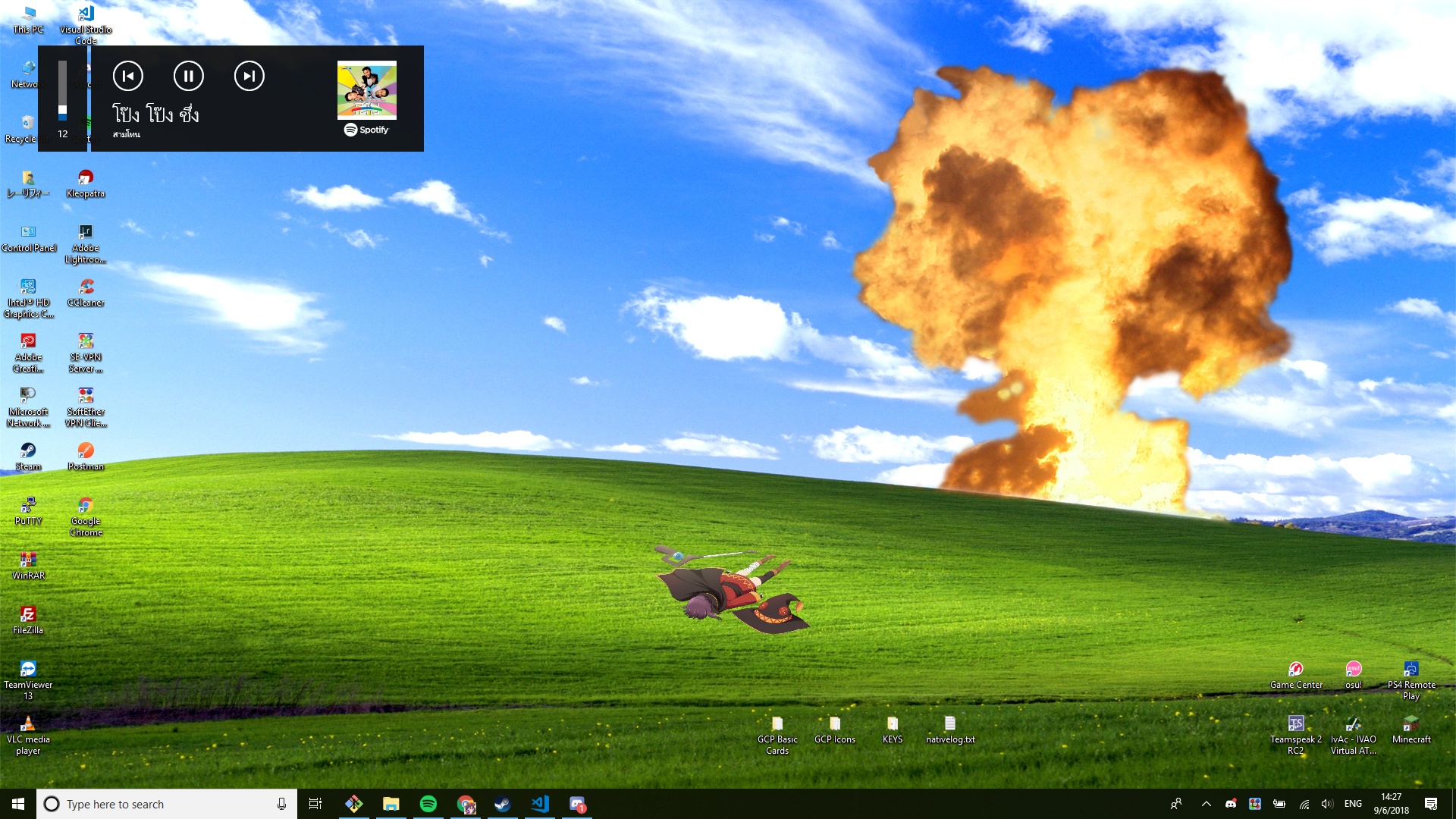This screenshot has width=1456, height=819.
Task: Open Kleopatra desktop shortcut
Action: pos(86,183)
